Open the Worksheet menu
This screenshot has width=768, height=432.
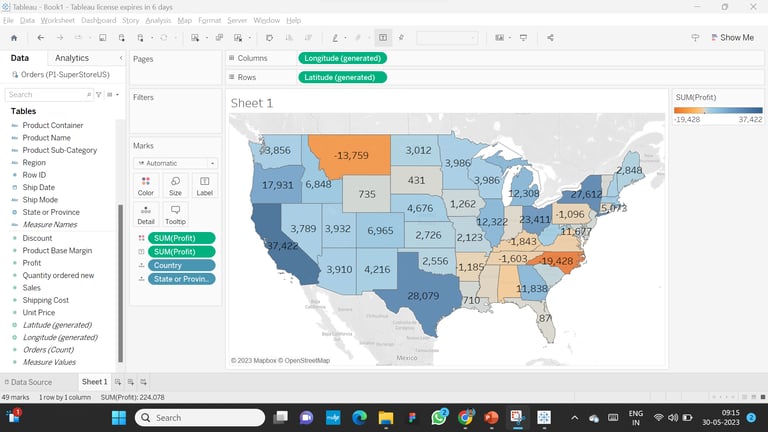point(57,20)
